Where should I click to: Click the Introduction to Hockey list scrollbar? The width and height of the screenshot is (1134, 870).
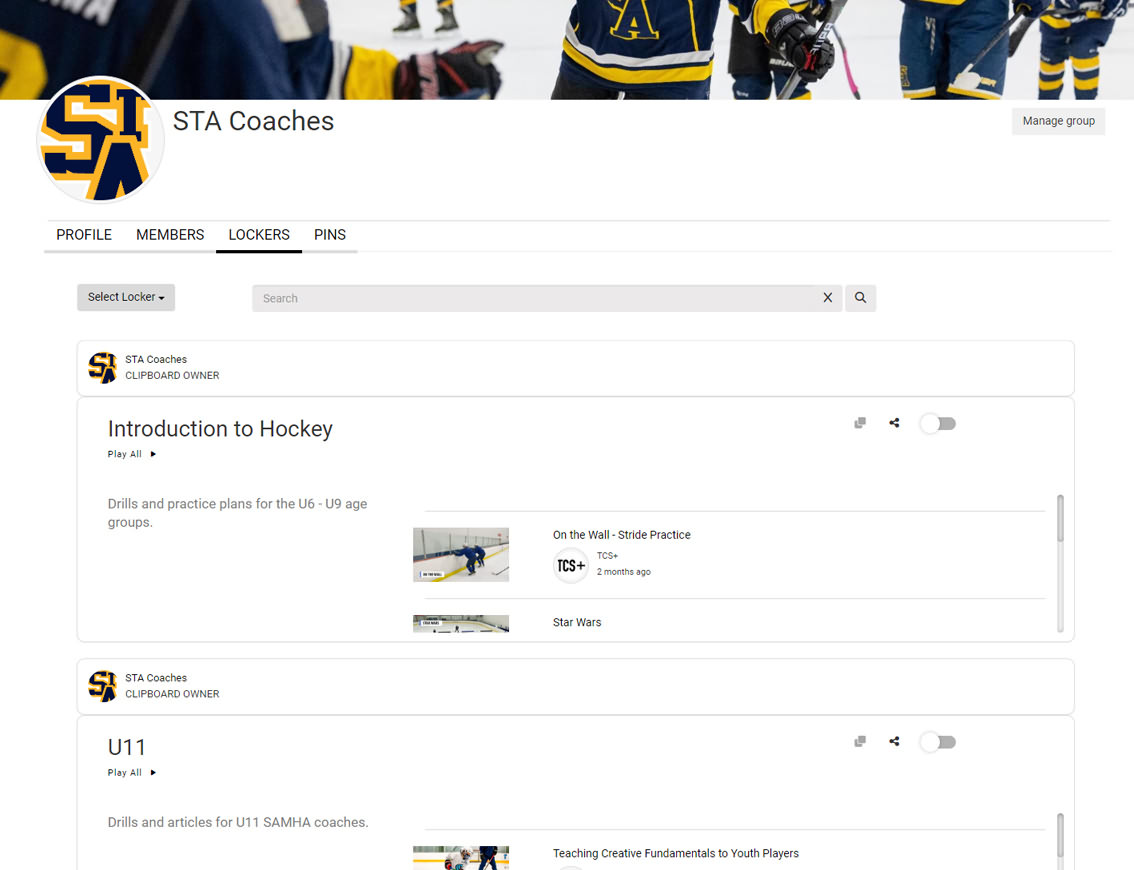click(x=1060, y=518)
